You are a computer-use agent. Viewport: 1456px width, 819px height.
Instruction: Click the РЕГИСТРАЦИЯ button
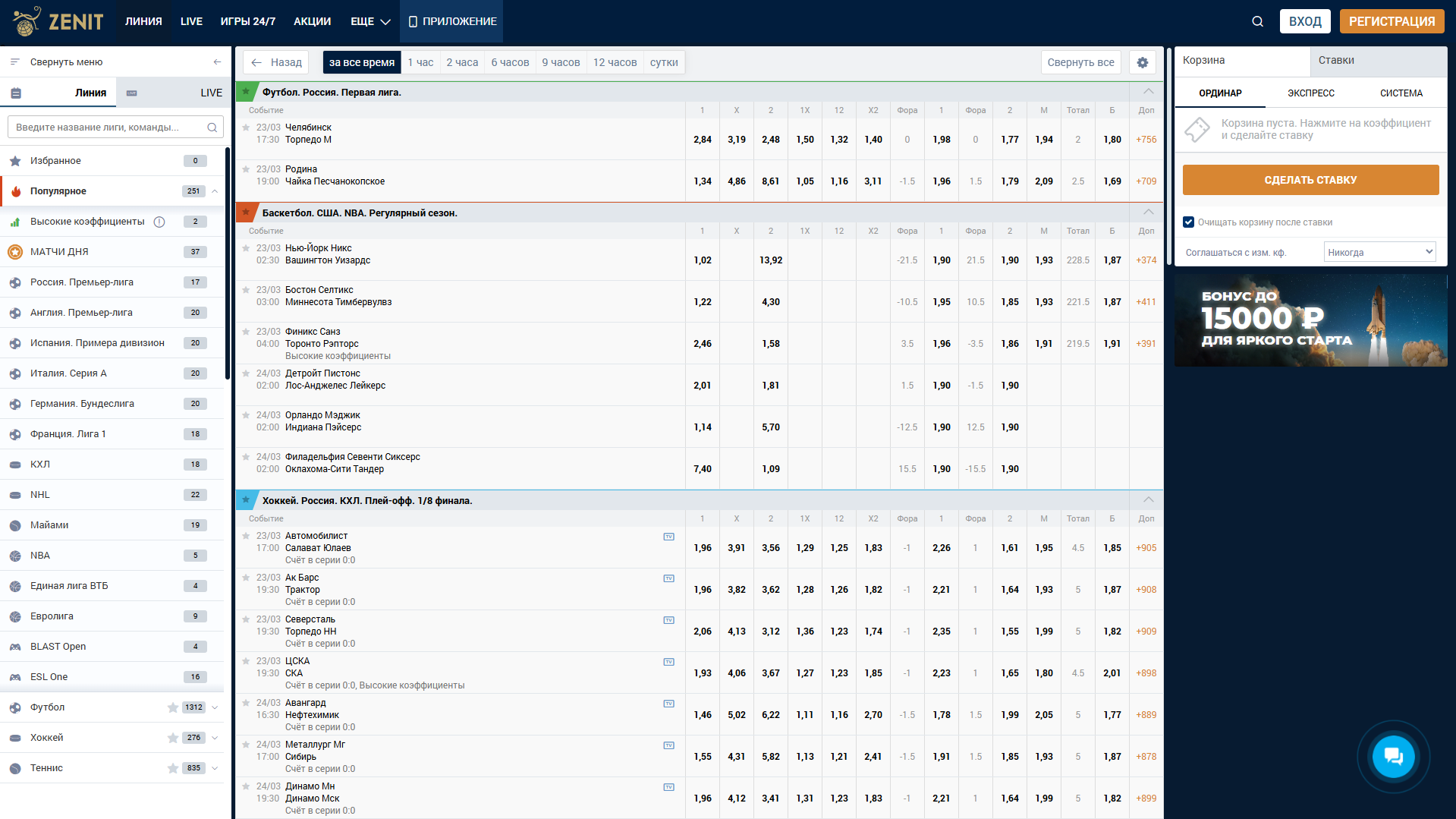pyautogui.click(x=1392, y=21)
